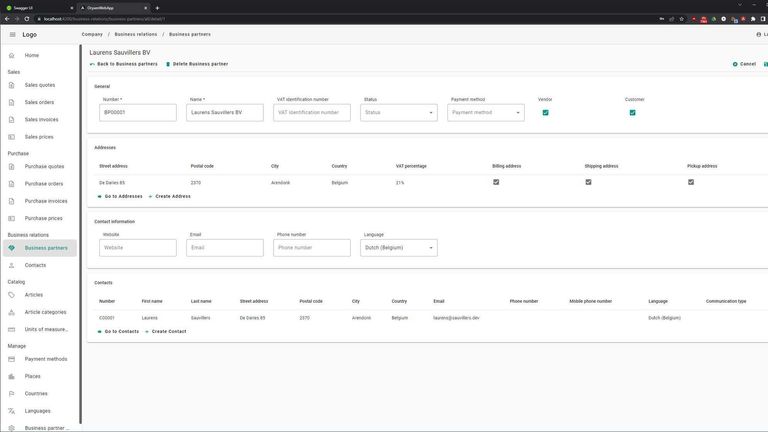Click the Languages translate icon
The width and height of the screenshot is (768, 432).
[x=12, y=411]
